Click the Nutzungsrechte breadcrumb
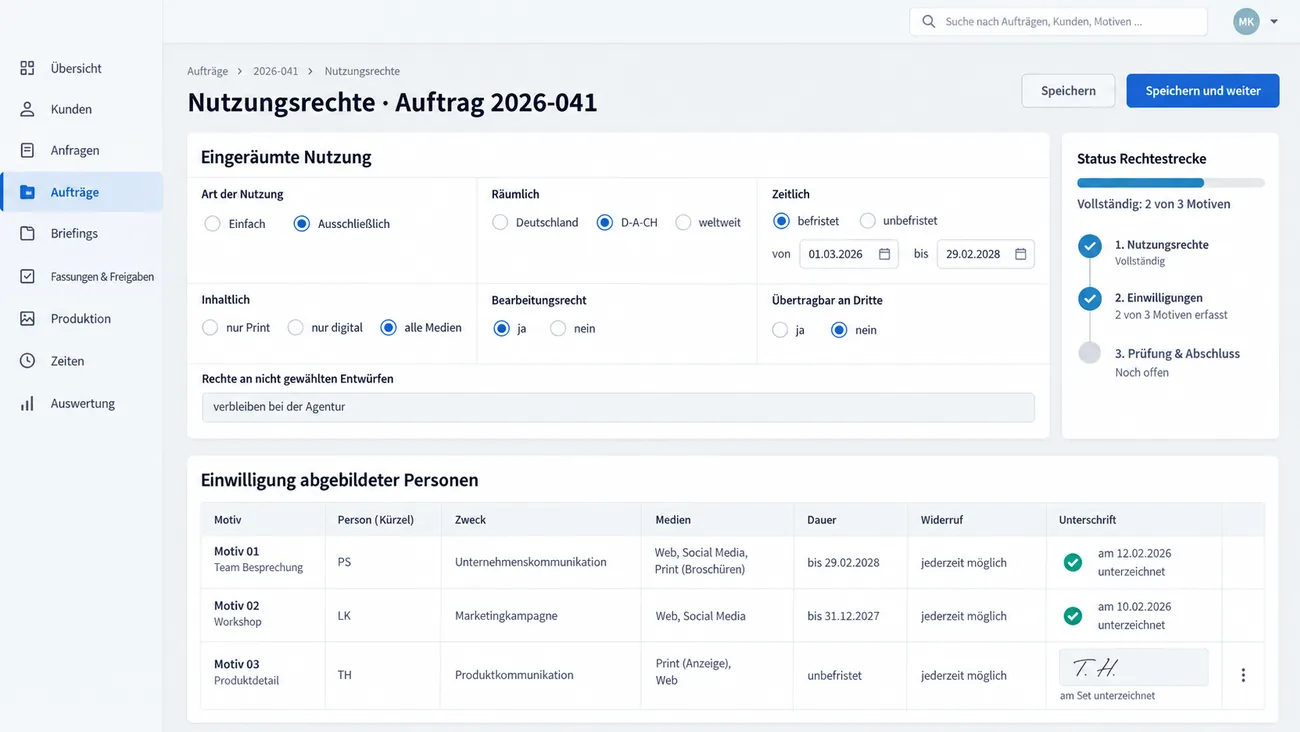This screenshot has height=732, width=1300. [x=362, y=71]
